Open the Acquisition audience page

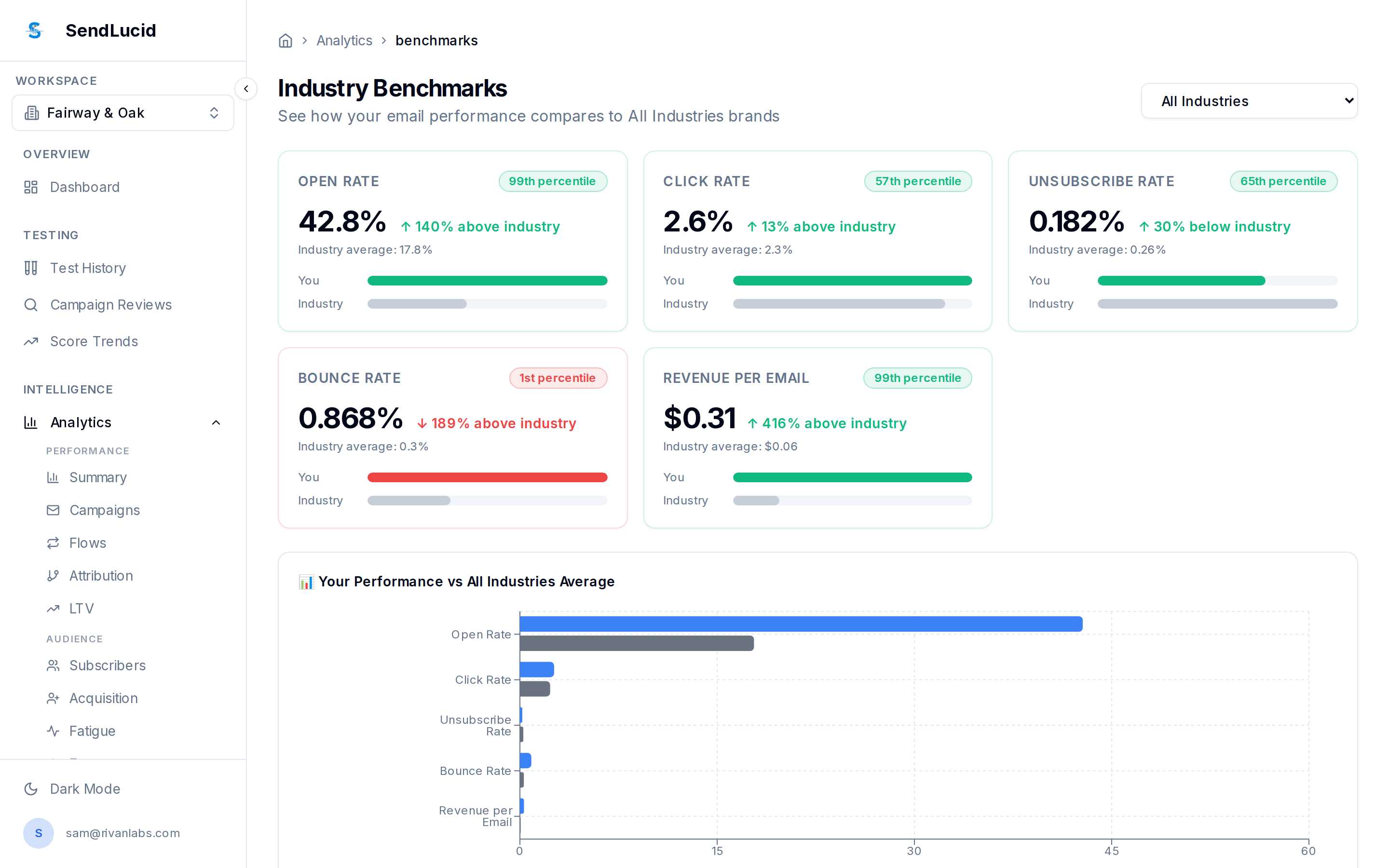click(134, 698)
